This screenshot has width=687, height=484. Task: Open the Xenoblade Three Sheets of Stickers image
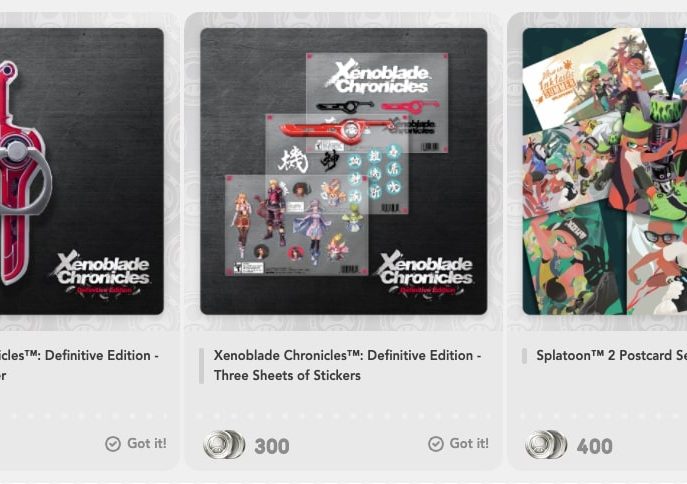pyautogui.click(x=344, y=171)
